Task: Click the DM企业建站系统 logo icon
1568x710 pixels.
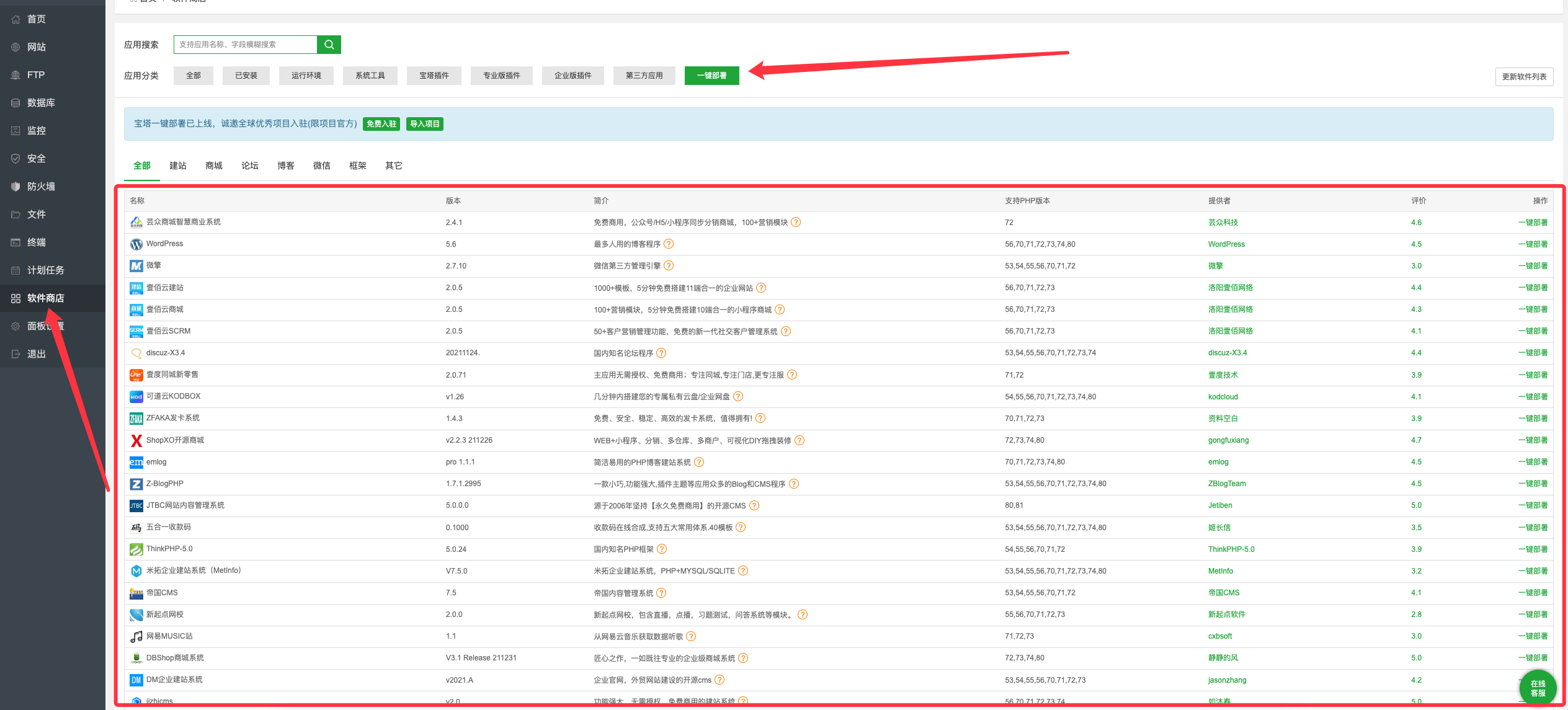Action: click(136, 680)
